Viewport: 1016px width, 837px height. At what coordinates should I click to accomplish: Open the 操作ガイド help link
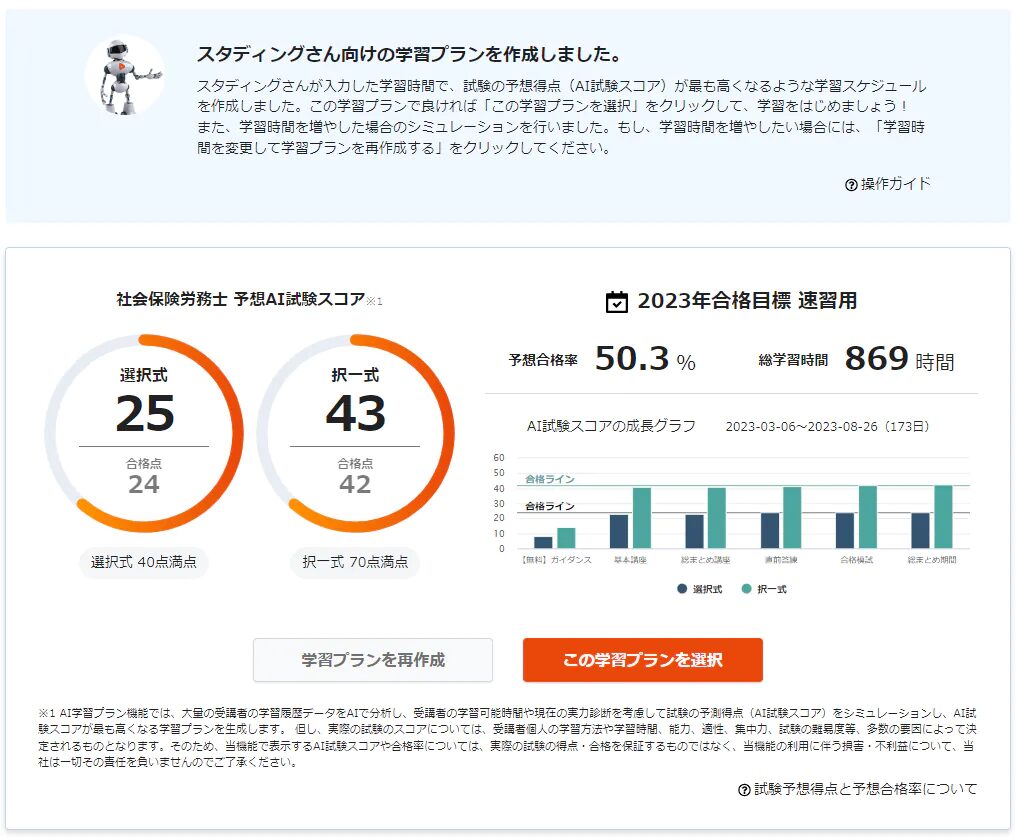pyautogui.click(x=895, y=184)
